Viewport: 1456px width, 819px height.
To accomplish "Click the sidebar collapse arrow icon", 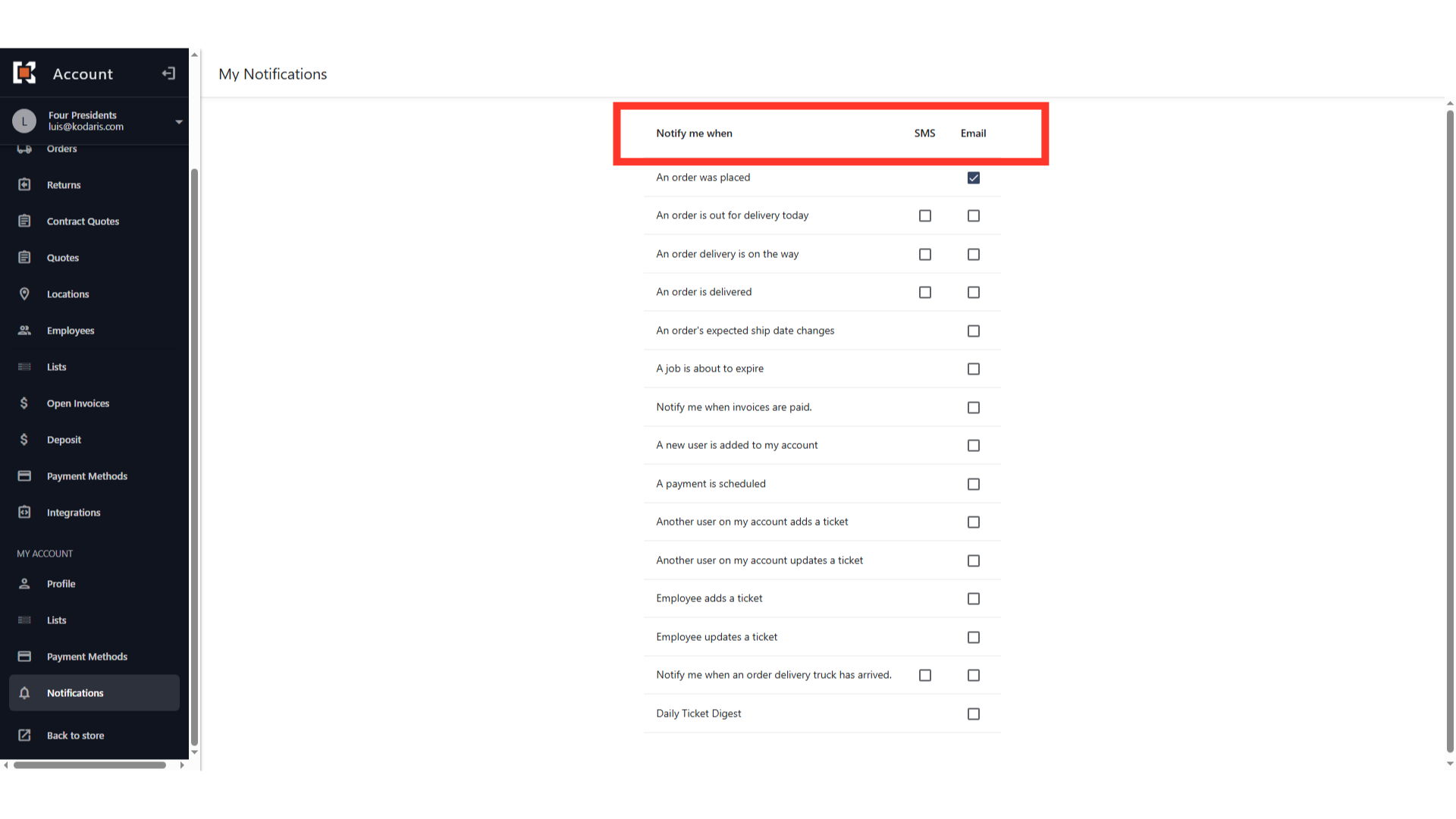I will 168,74.
